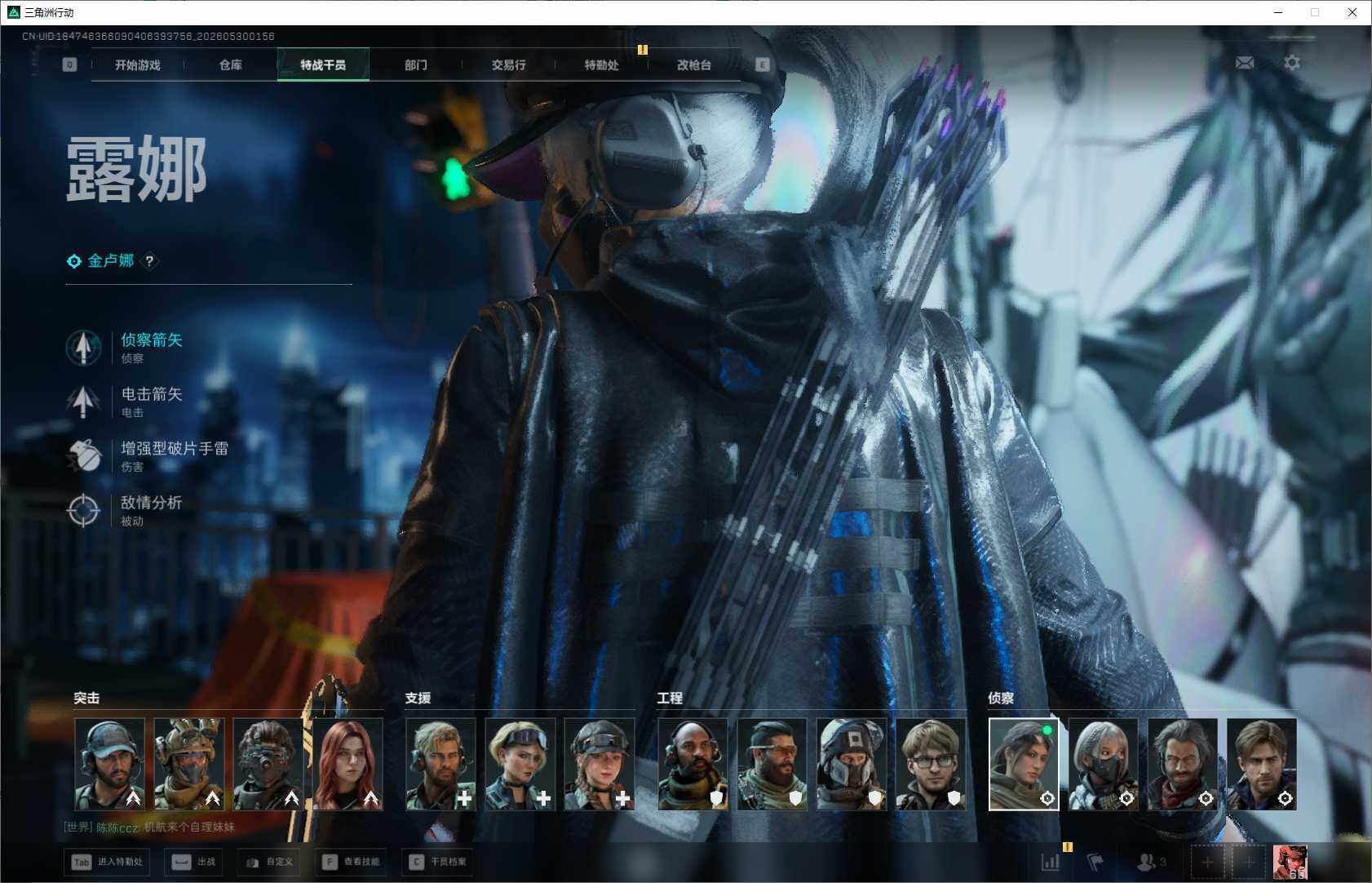Switch to the 改枪台 tab

click(694, 65)
